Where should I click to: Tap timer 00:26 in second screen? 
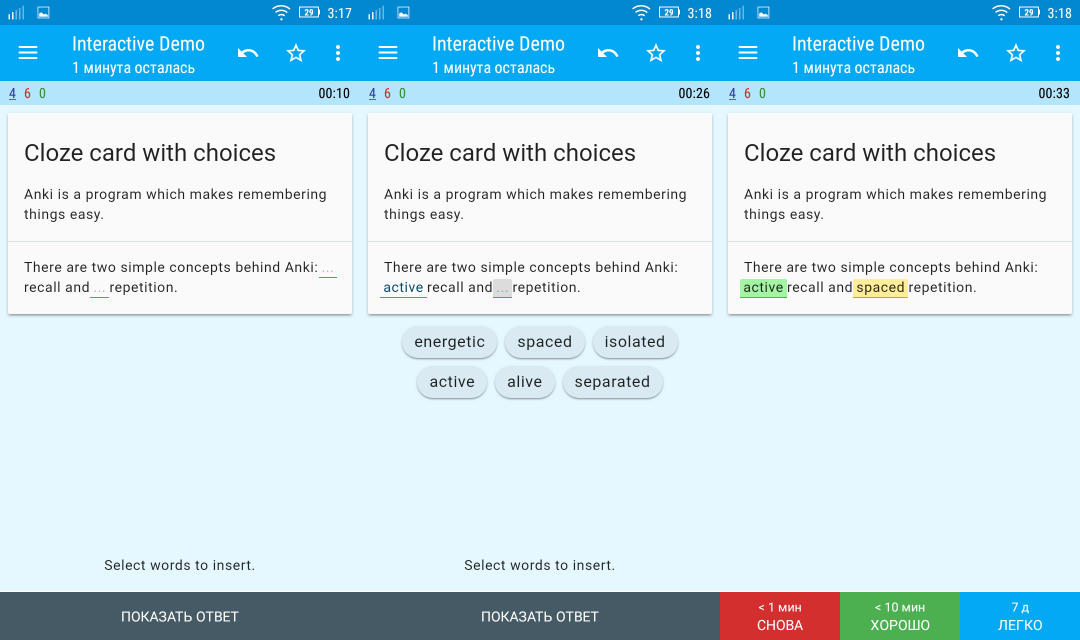tap(694, 94)
